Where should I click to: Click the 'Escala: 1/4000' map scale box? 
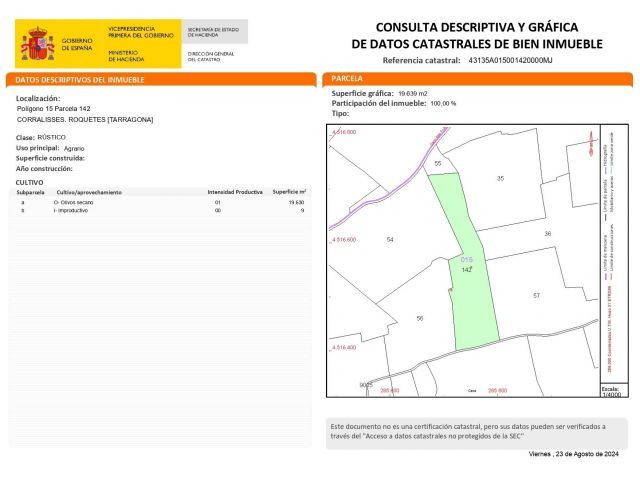coord(613,391)
